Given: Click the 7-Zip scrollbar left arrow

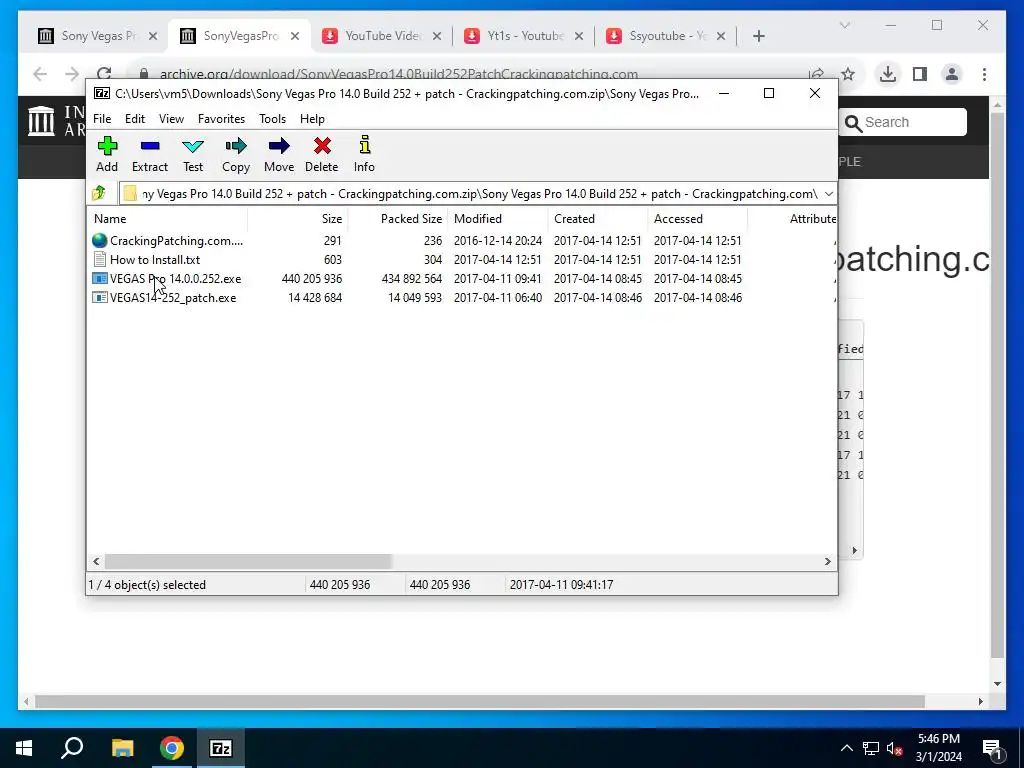Looking at the screenshot, I should 96,561.
